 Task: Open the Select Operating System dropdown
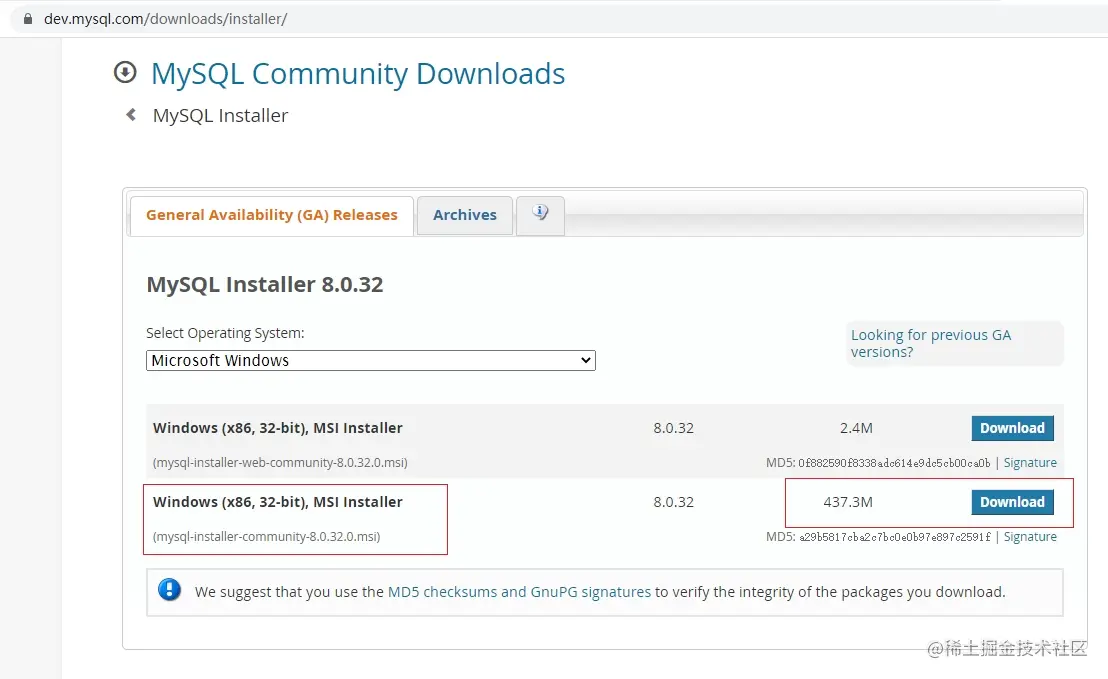370,360
